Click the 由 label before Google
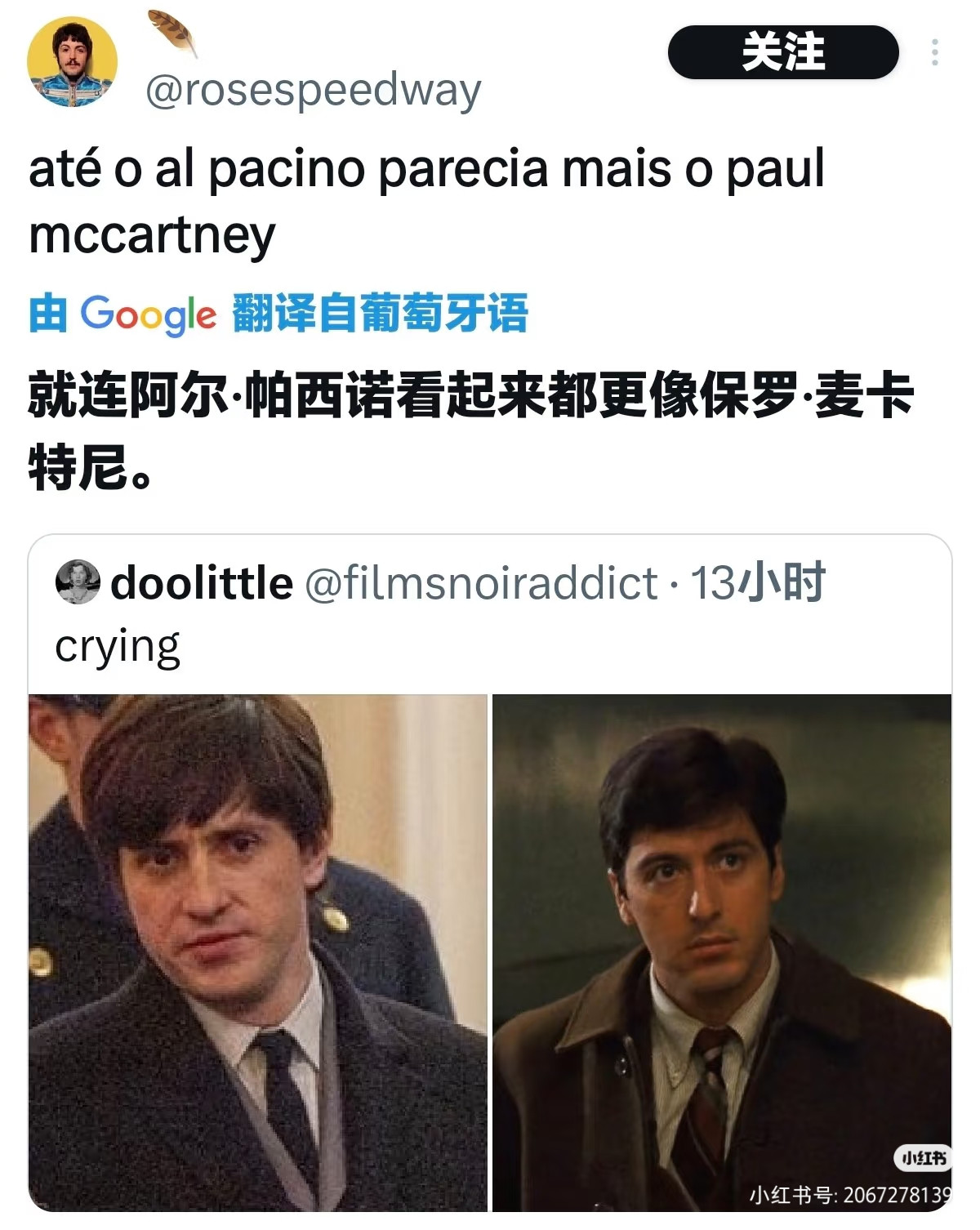980x1230 pixels. click(x=47, y=314)
